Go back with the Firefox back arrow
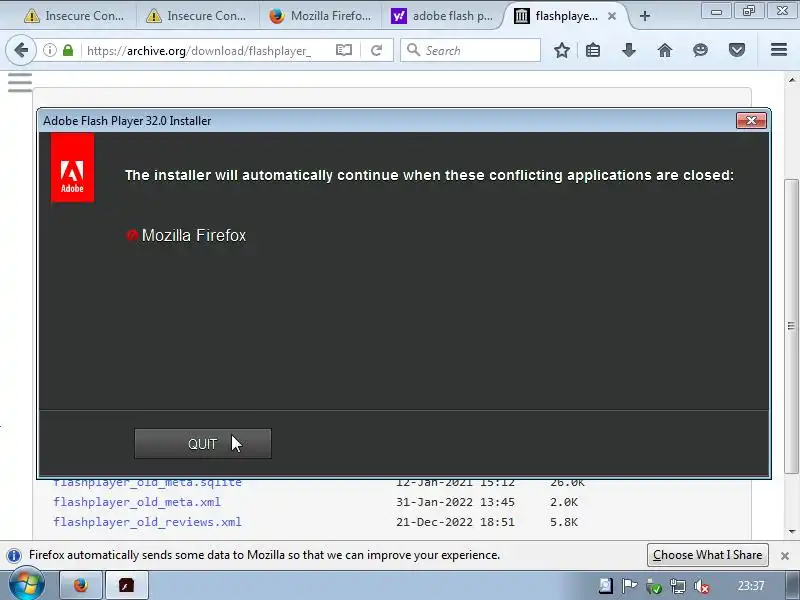 pos(21,50)
